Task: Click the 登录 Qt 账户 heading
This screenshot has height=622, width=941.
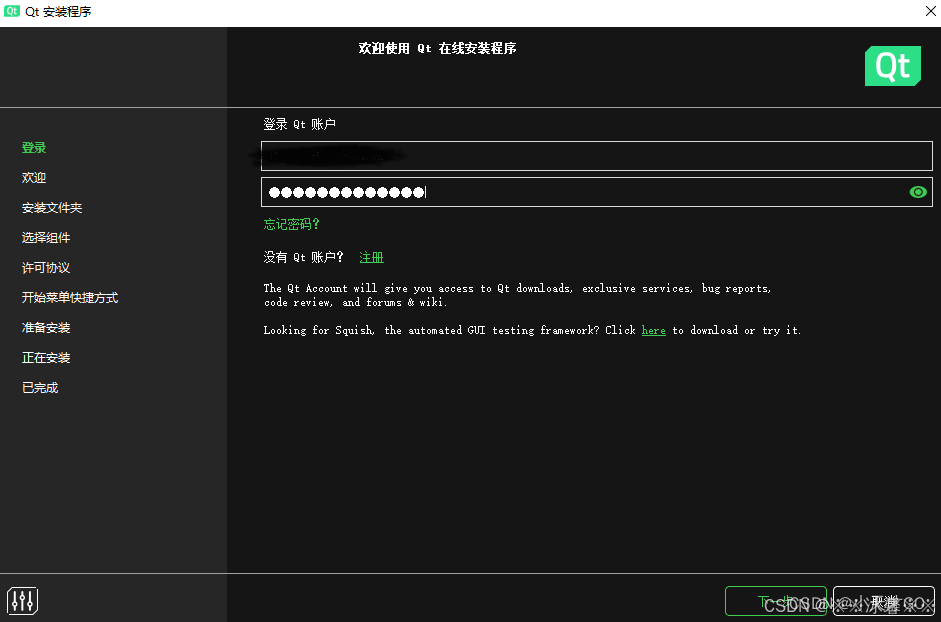Action: coord(299,124)
